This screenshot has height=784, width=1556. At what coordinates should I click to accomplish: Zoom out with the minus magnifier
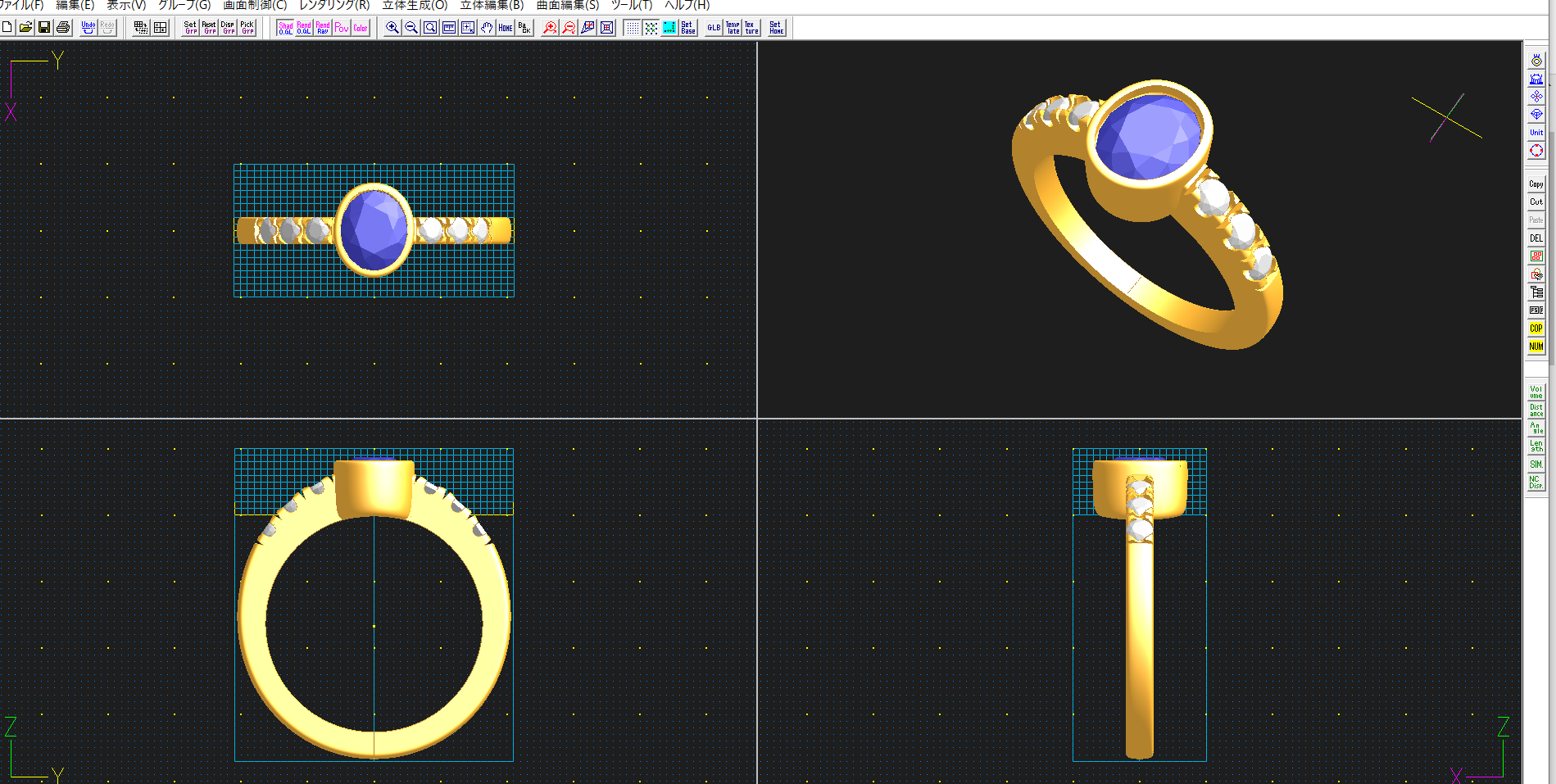411,28
